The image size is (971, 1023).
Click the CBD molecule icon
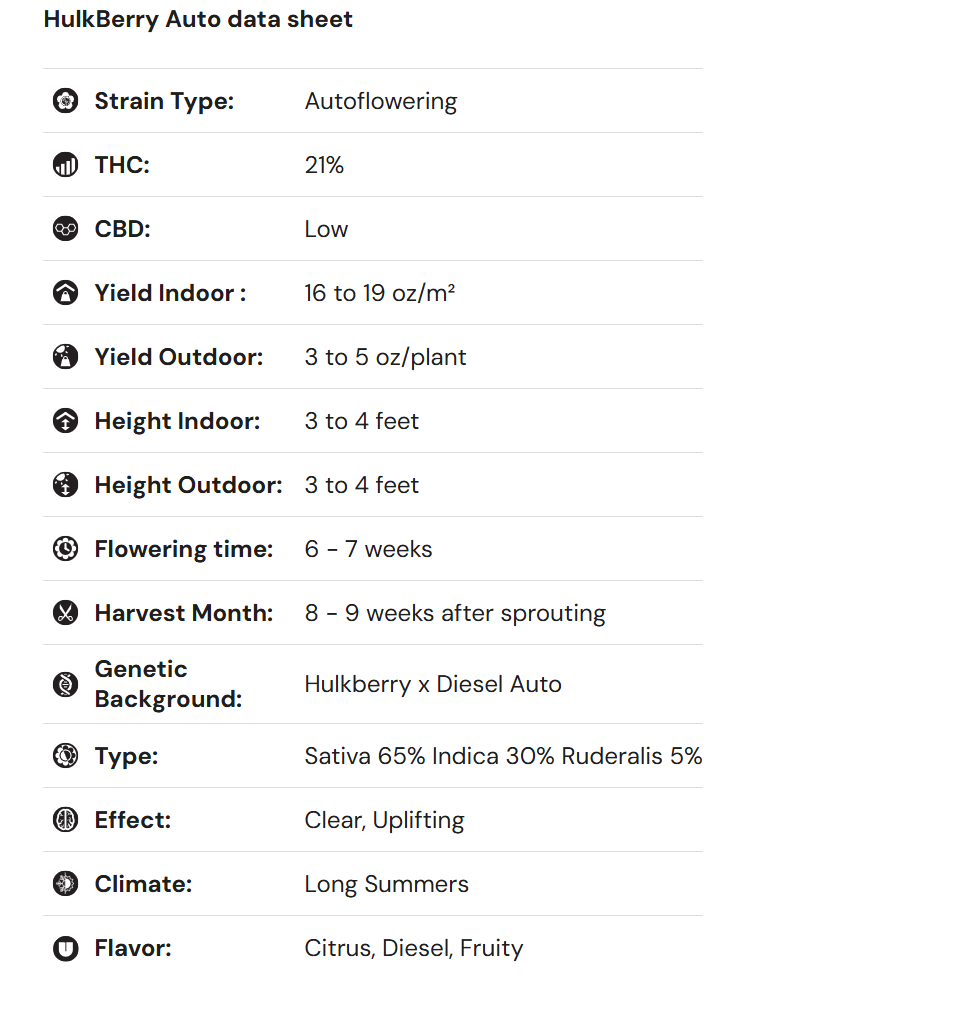(x=65, y=229)
